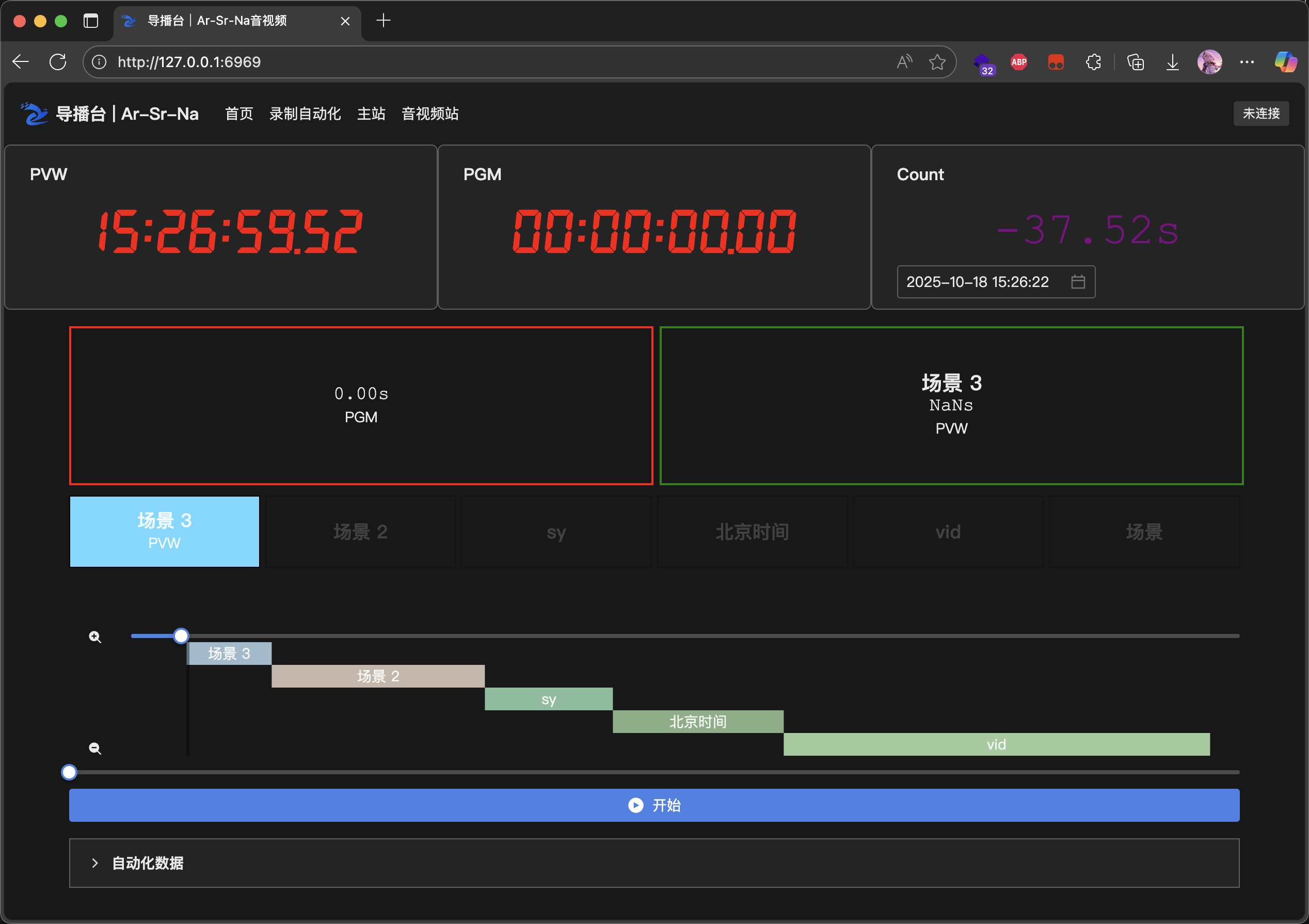Click the vid block in the timeline
Viewport: 1309px width, 924px height.
(x=996, y=744)
